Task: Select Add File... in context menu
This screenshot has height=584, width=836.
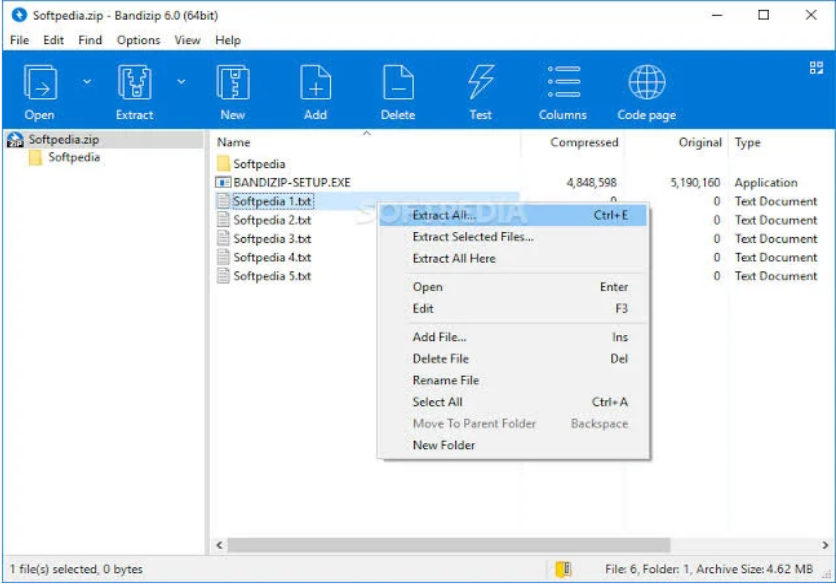Action: 513,337
